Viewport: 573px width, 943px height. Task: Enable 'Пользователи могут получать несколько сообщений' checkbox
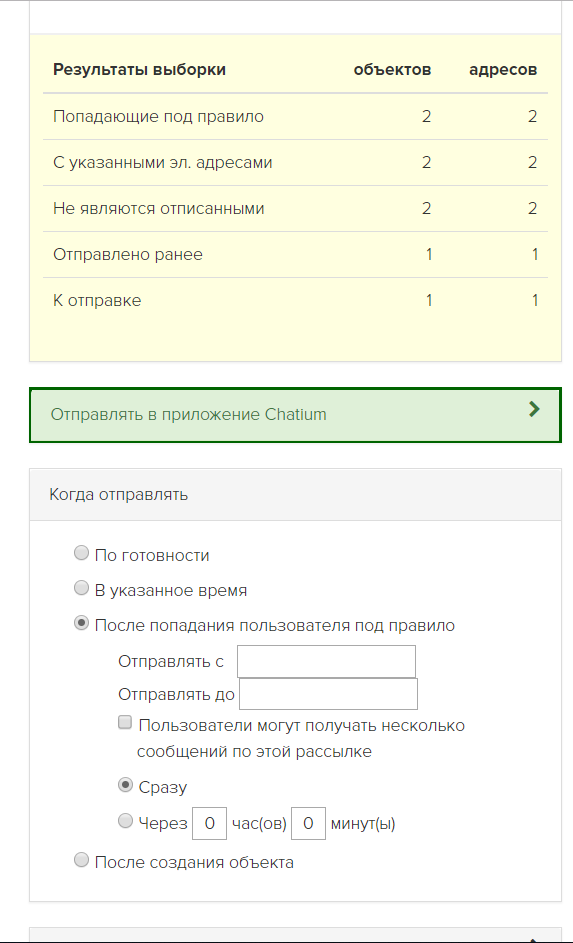(x=125, y=722)
